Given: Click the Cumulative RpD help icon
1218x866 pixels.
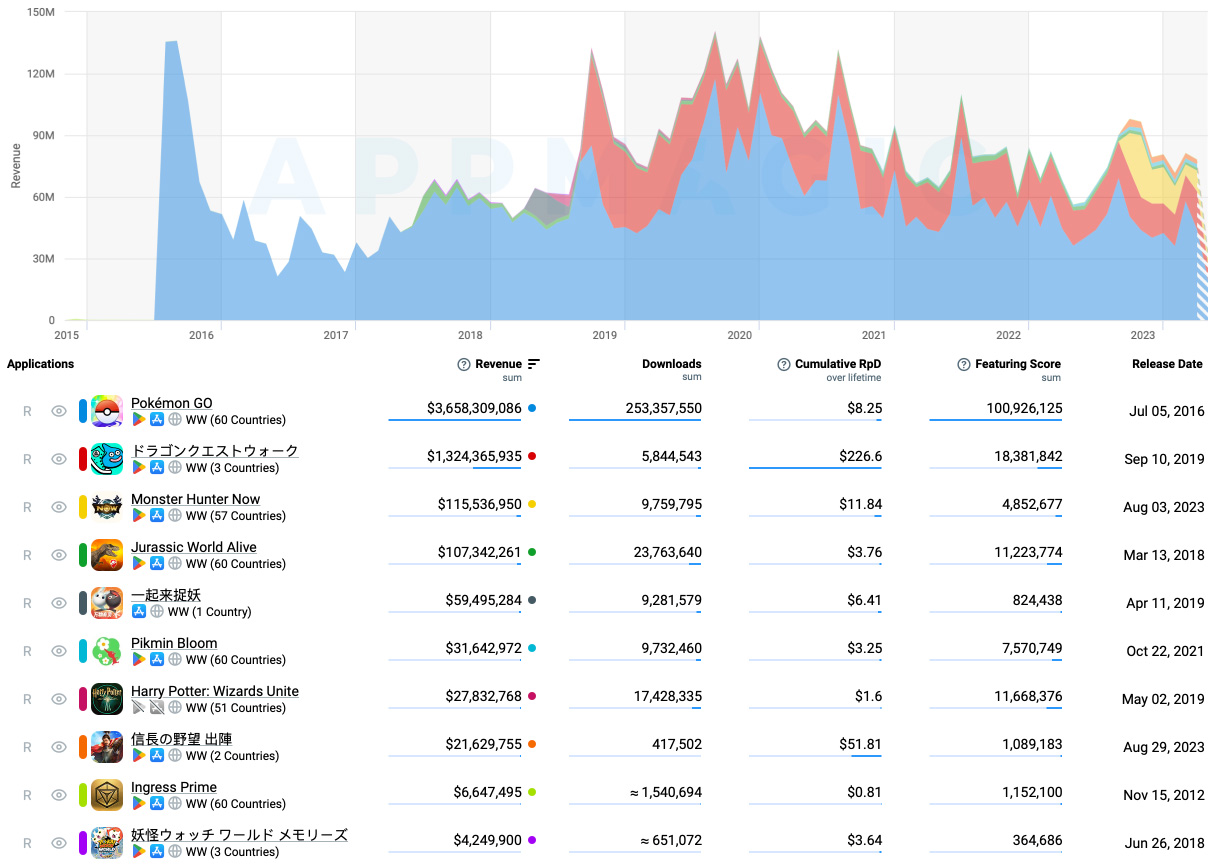Looking at the screenshot, I should 783,365.
